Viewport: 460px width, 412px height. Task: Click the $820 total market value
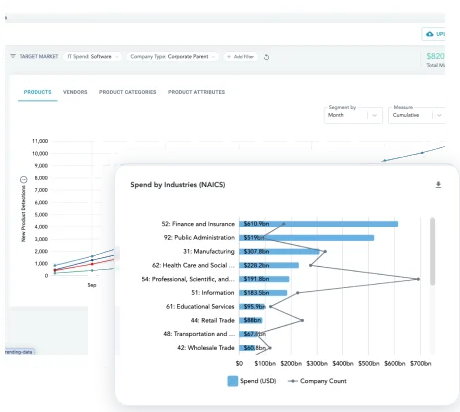pos(436,56)
